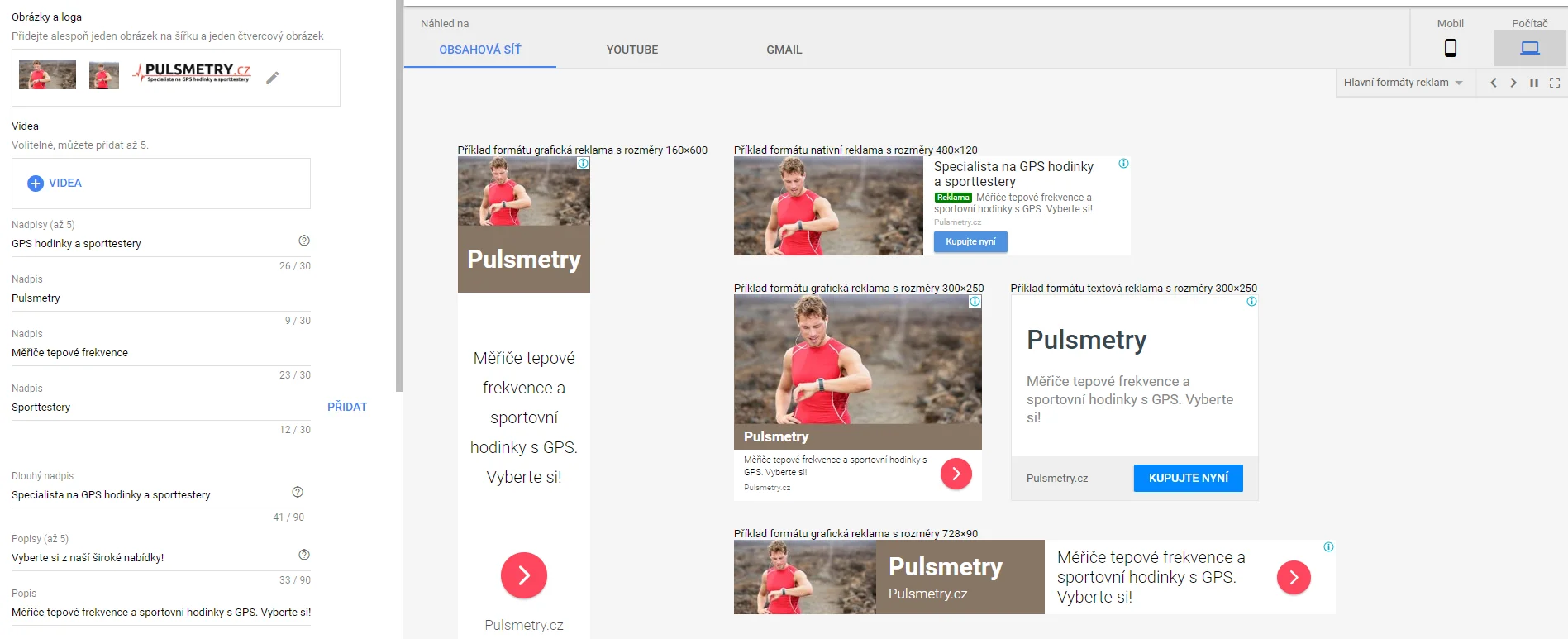1568x639 pixels.
Task: Switch to the OBSAHOVÁ SÍŤ tab
Action: (x=480, y=50)
